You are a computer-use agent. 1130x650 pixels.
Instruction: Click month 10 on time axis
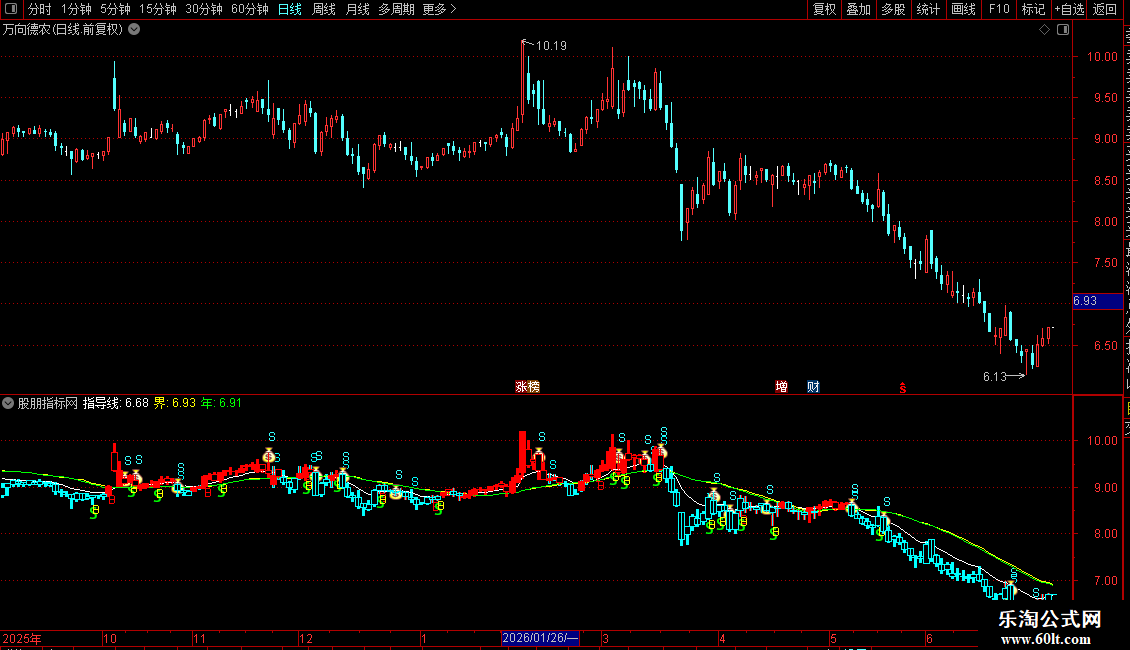point(110,638)
